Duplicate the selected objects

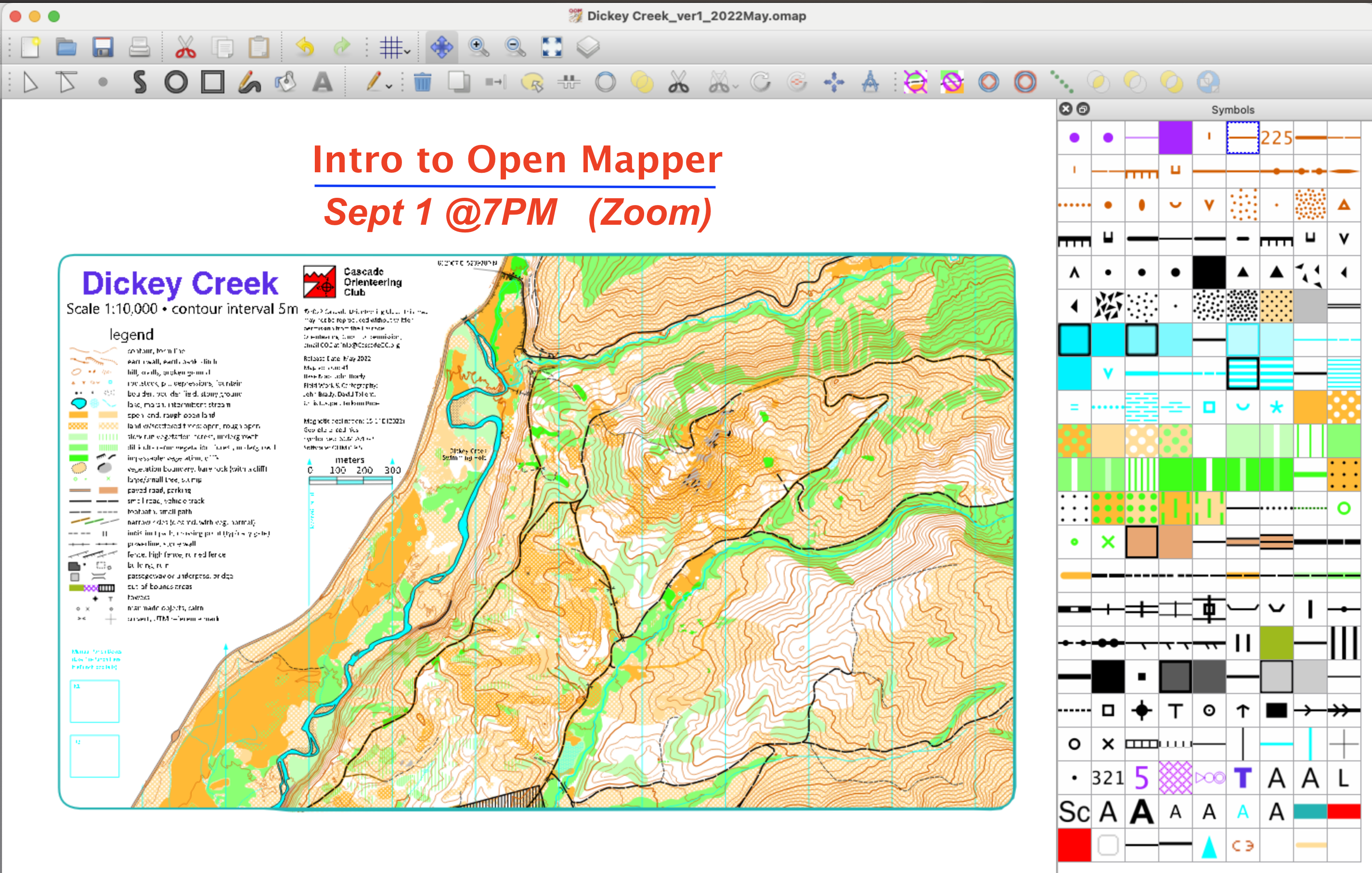click(459, 83)
